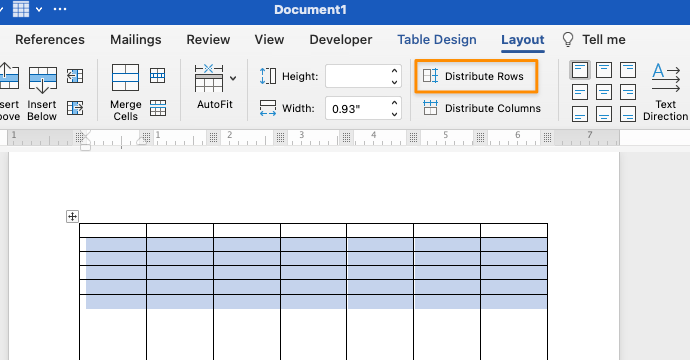The height and width of the screenshot is (360, 690).
Task: Expand the chevron beside the title bar table icon
Action: 39,9
